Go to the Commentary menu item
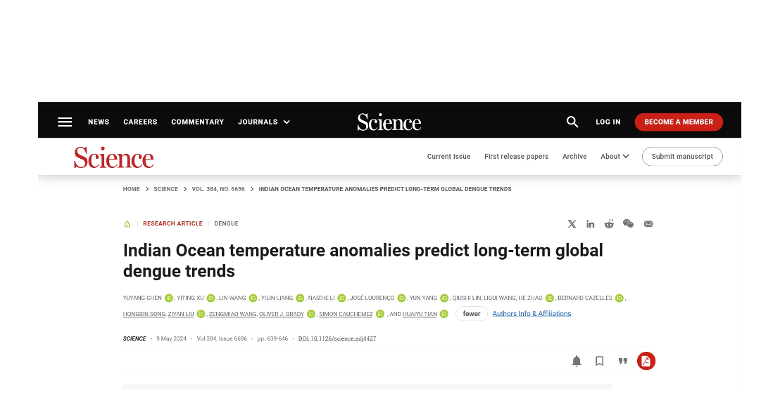The image size is (757, 409). [197, 122]
